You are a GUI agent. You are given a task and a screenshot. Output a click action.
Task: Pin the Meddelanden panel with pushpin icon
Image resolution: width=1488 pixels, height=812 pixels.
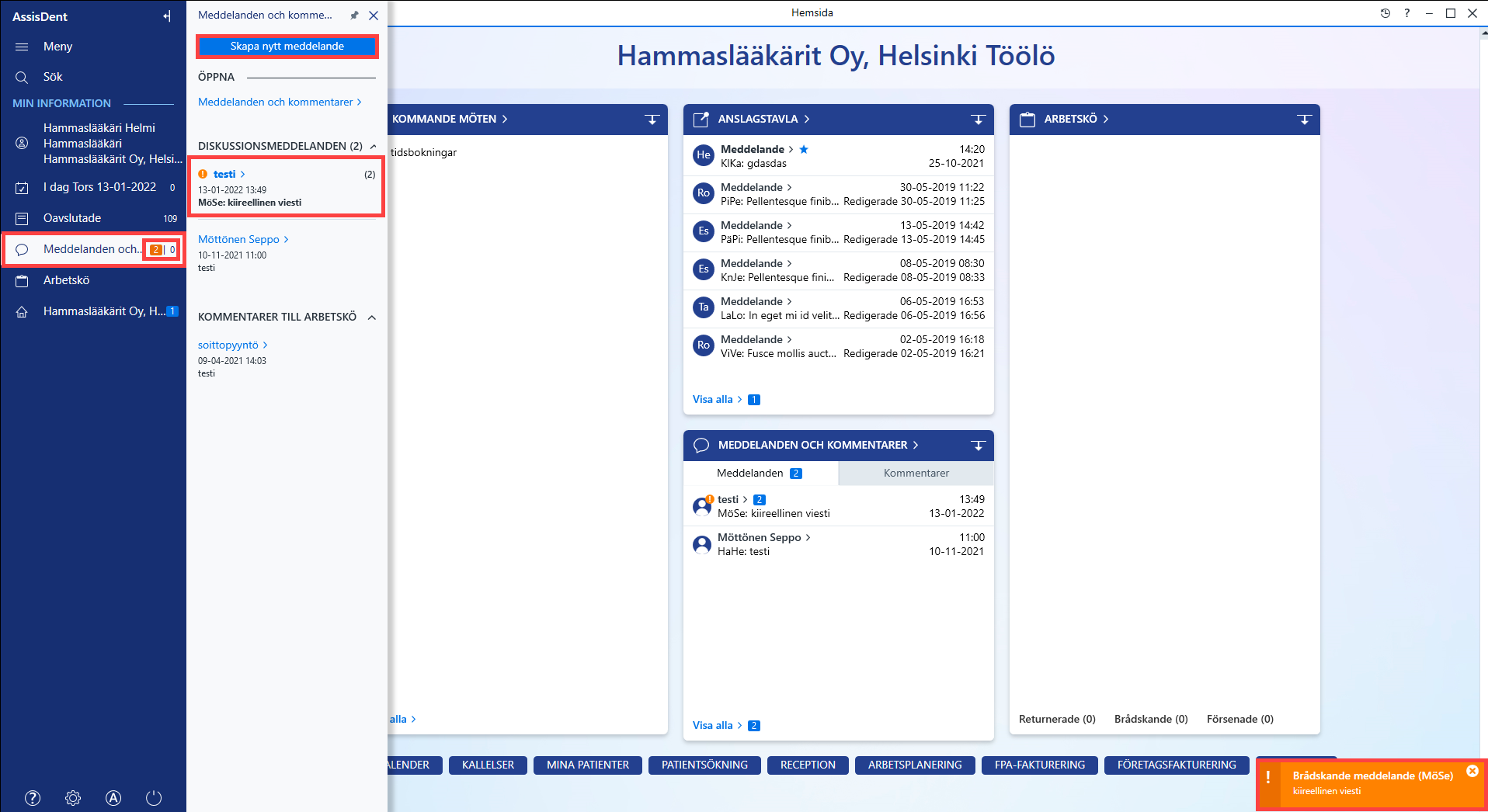[354, 16]
